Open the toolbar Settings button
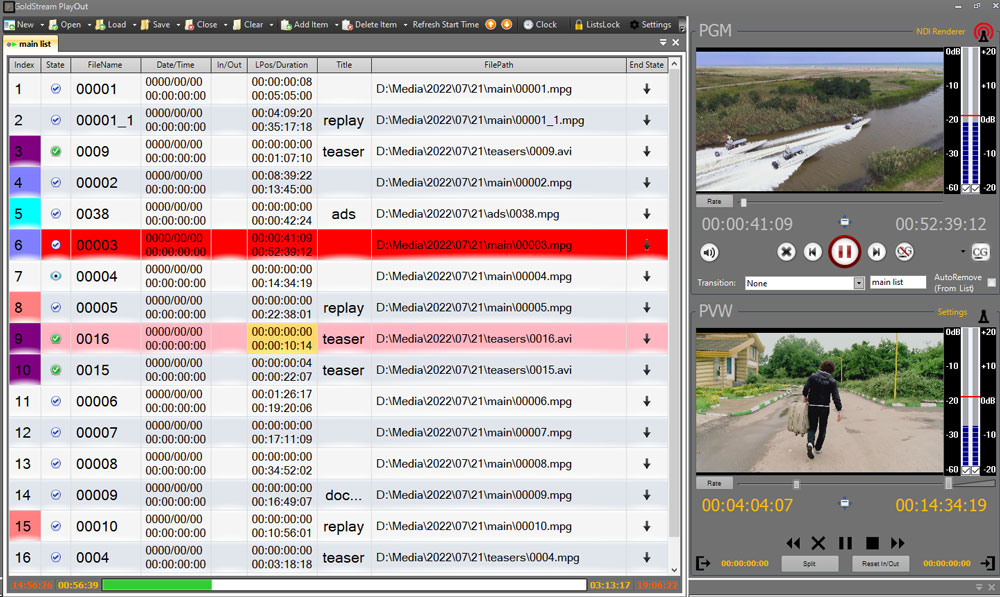This screenshot has height=597, width=1000. point(651,24)
